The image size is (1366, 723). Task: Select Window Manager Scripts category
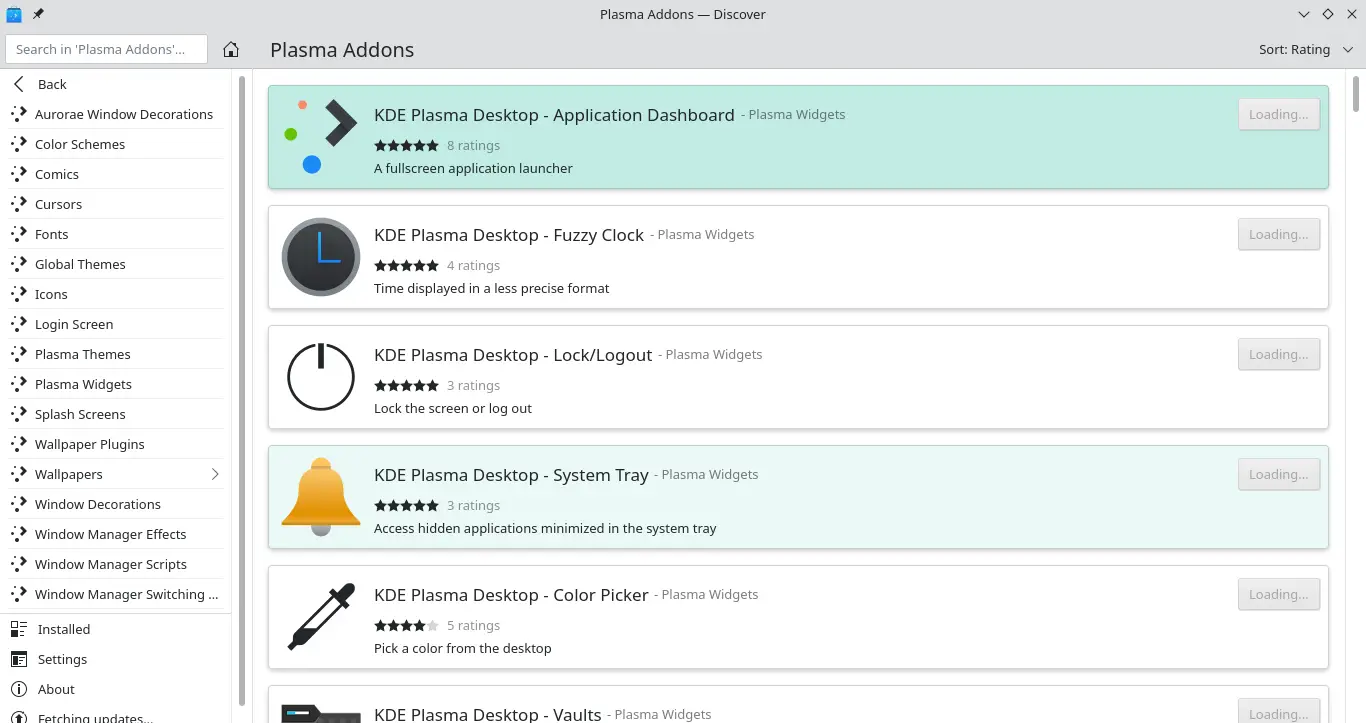tap(116, 564)
